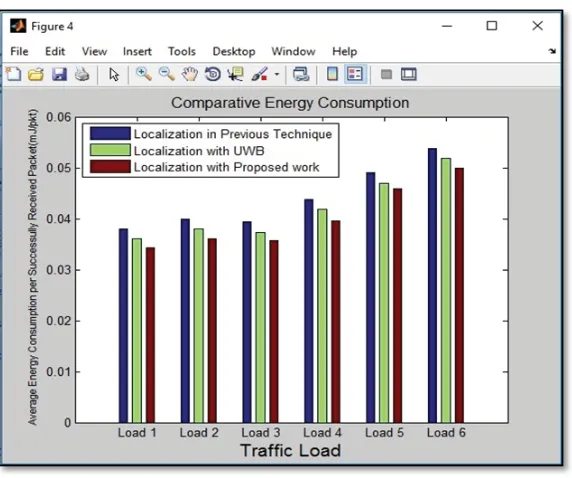572x478 pixels.
Task: Click the Hide Plot Tools button
Action: (x=386, y=74)
